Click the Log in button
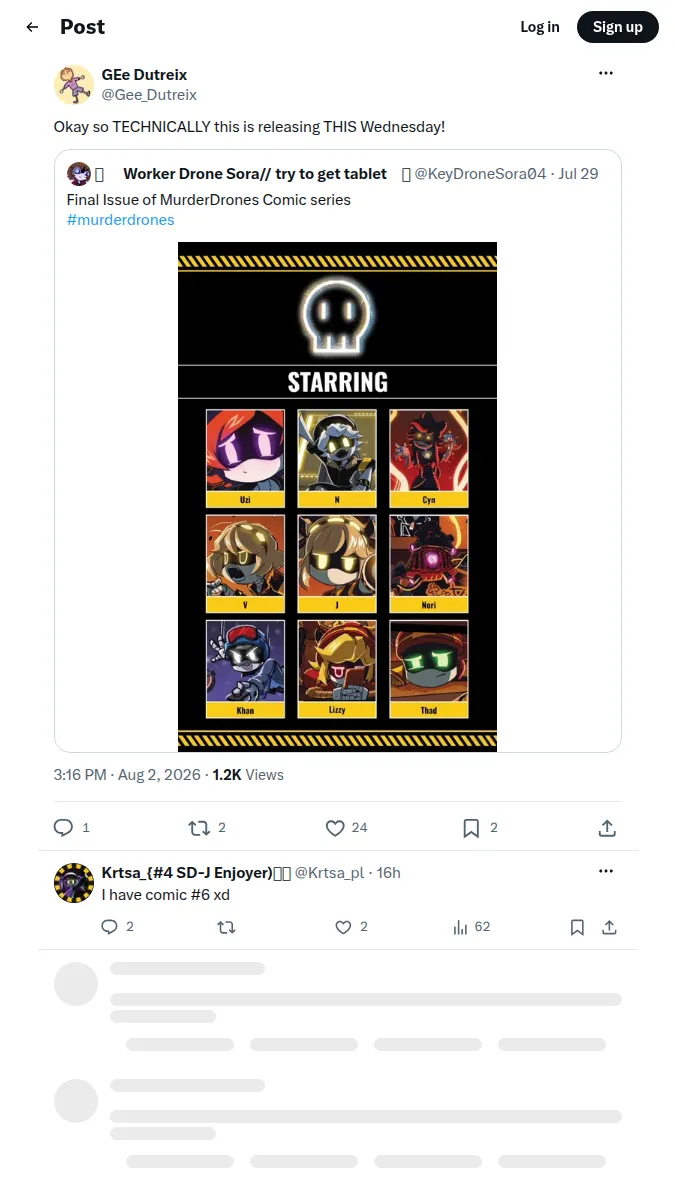Image resolution: width=675 pixels, height=1184 pixels. (540, 27)
